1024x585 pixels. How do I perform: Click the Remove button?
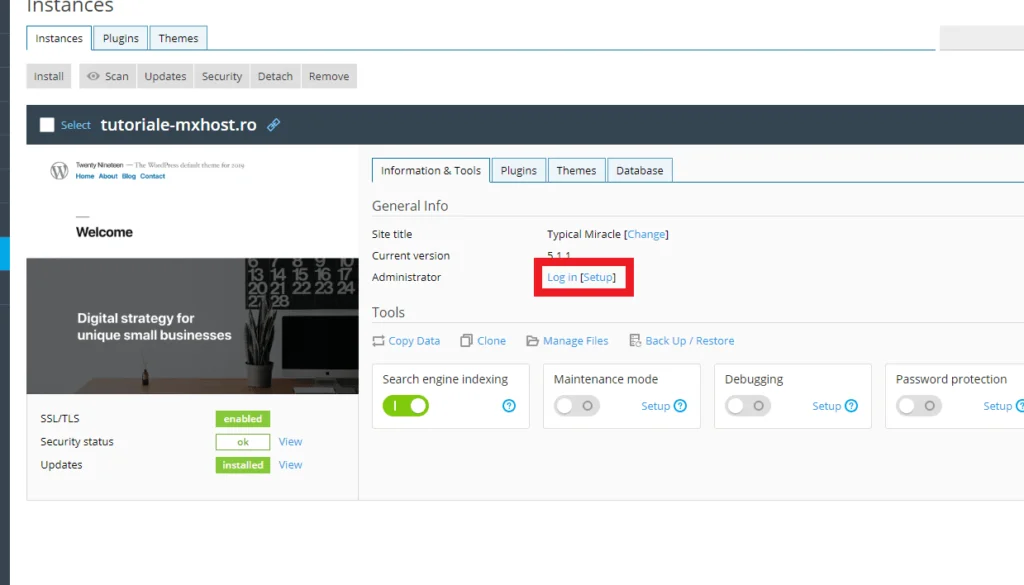pos(329,76)
